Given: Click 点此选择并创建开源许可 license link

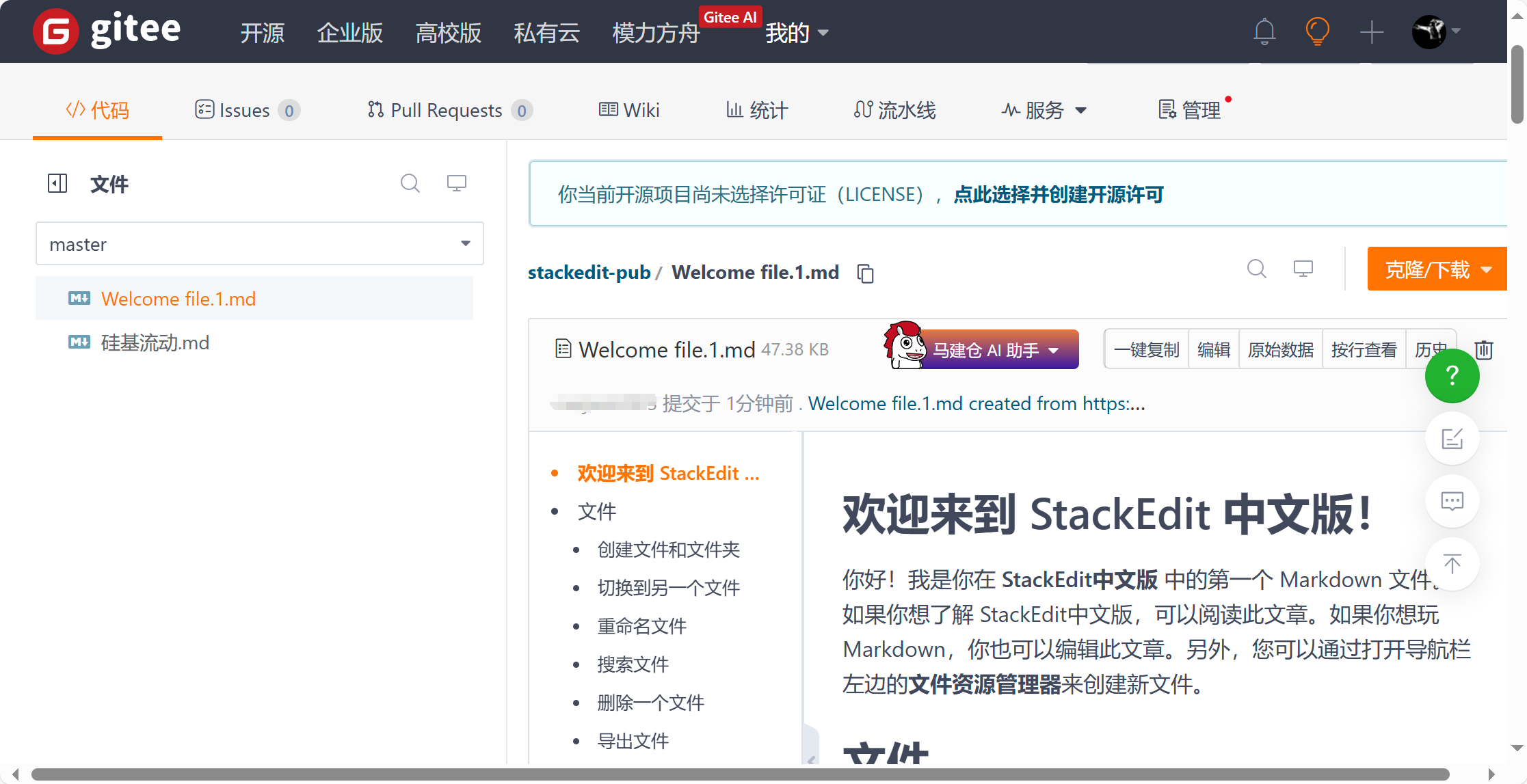Looking at the screenshot, I should pos(1057,194).
